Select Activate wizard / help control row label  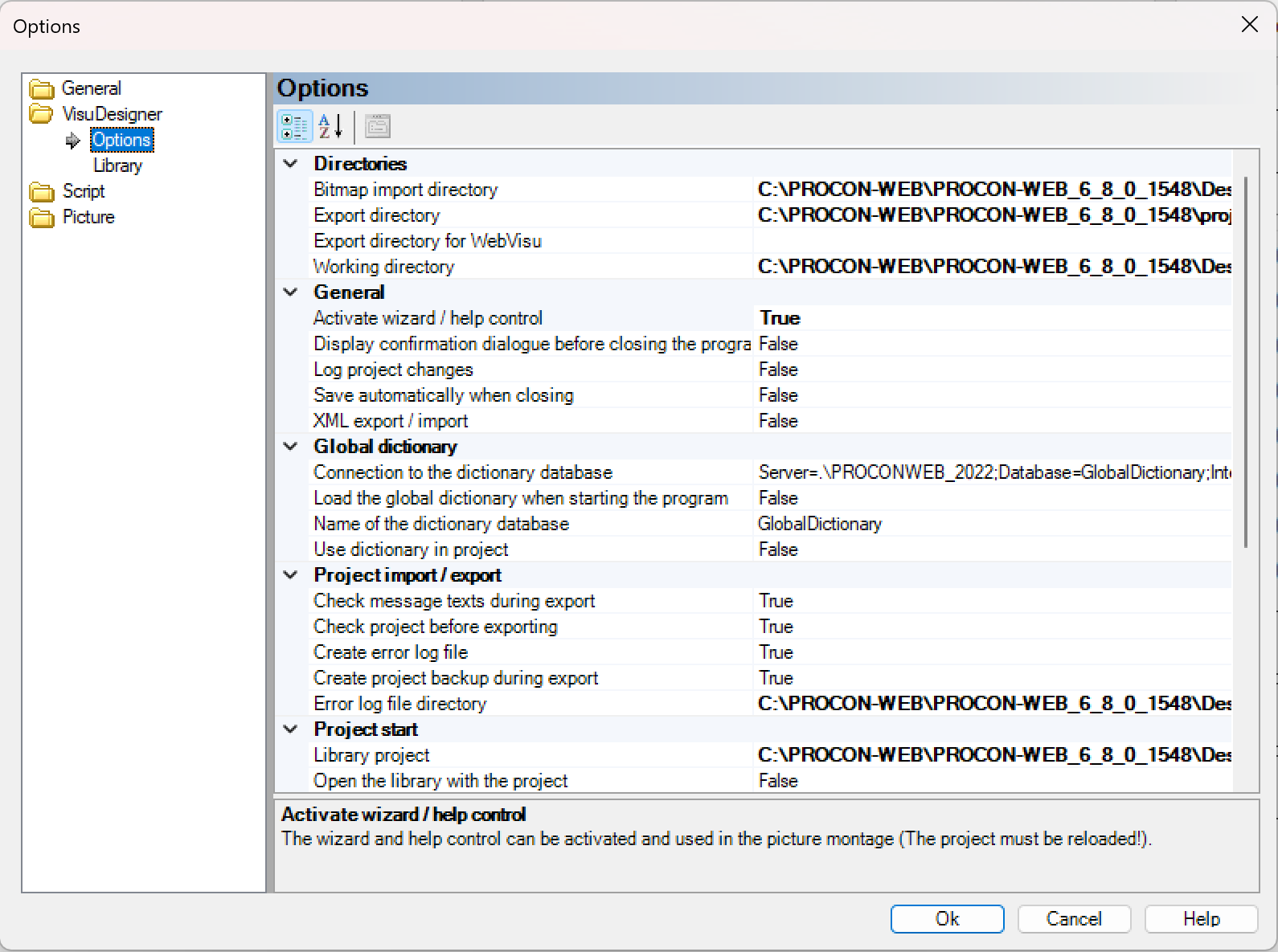(428, 318)
